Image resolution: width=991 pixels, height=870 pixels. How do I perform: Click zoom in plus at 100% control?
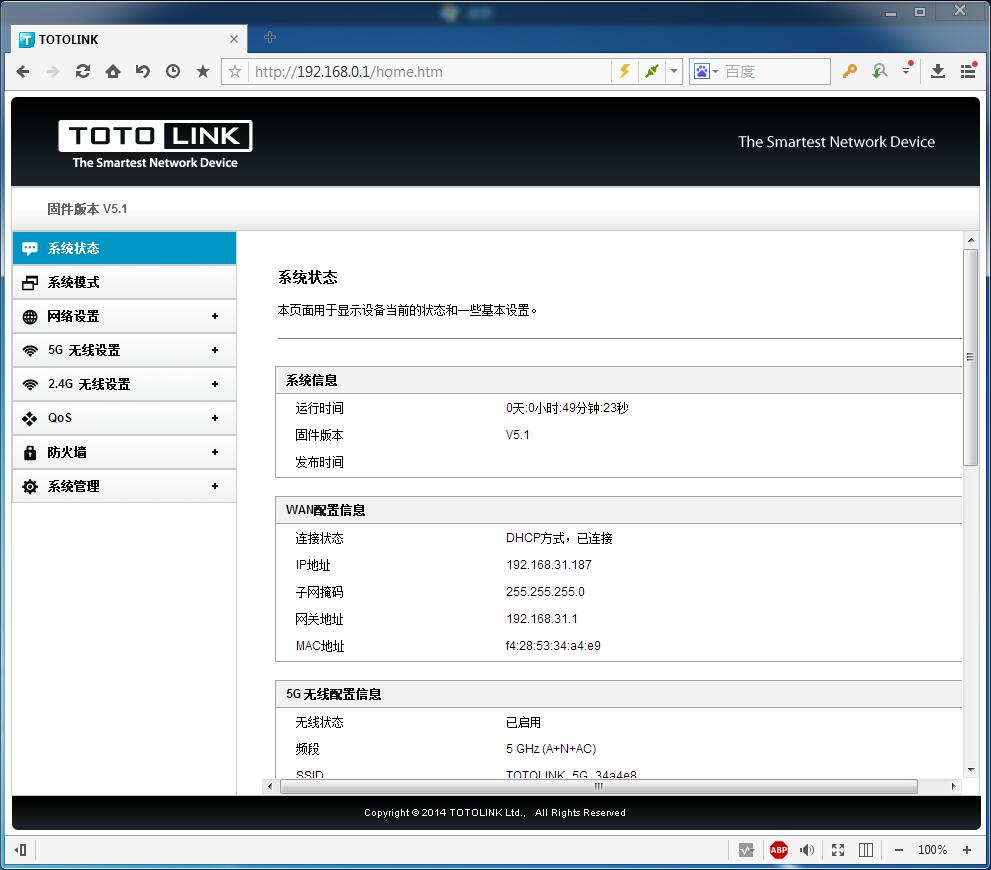pyautogui.click(x=967, y=850)
